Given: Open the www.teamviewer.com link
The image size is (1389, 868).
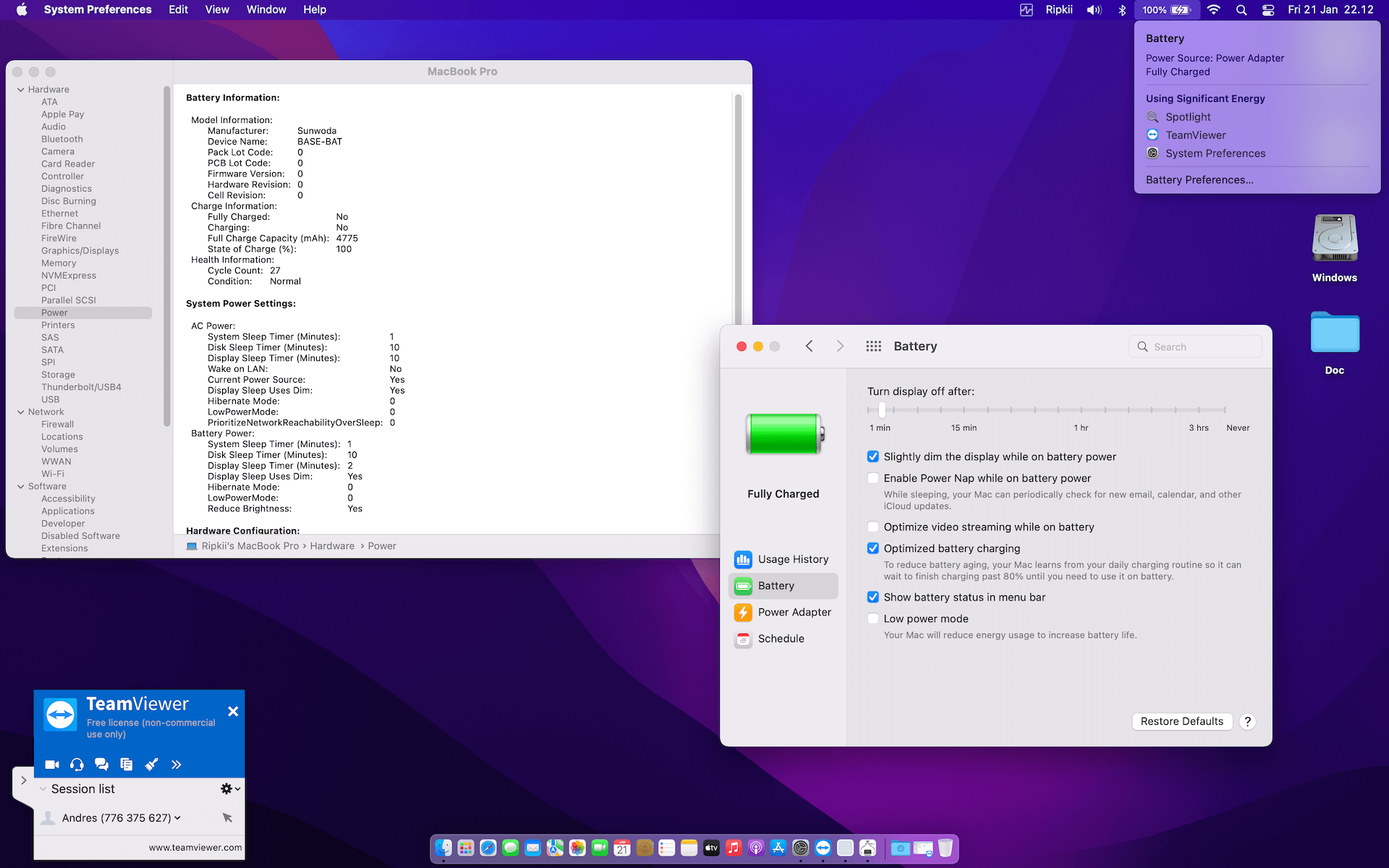Looking at the screenshot, I should click(x=195, y=848).
